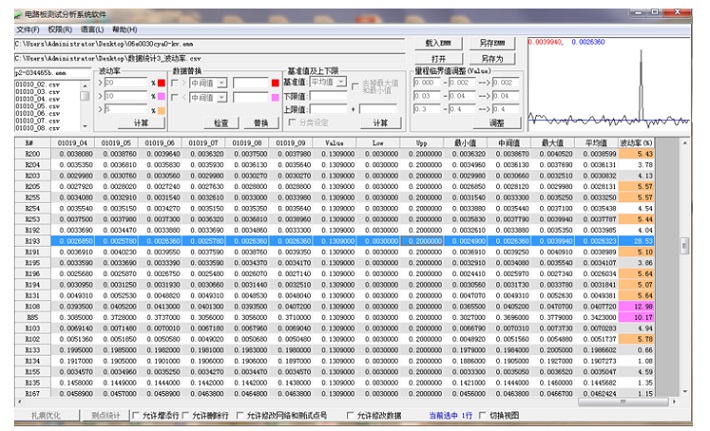This screenshot has width=710, height=431.
Task: Select row R200 header
Action: 33,154
